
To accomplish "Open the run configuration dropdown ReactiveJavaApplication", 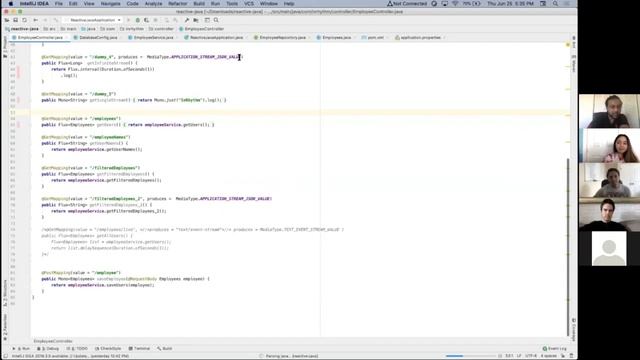I will 93,20.
